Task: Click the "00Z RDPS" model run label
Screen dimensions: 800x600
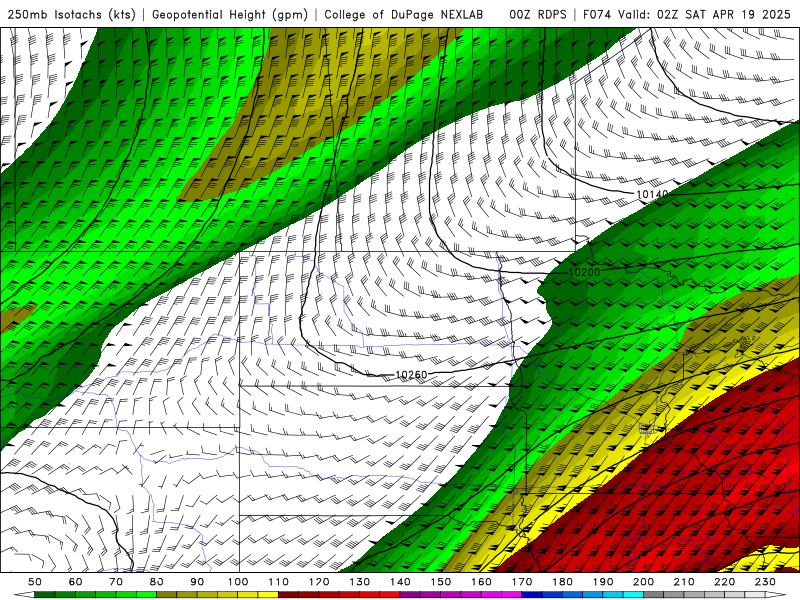Action: click(x=538, y=15)
